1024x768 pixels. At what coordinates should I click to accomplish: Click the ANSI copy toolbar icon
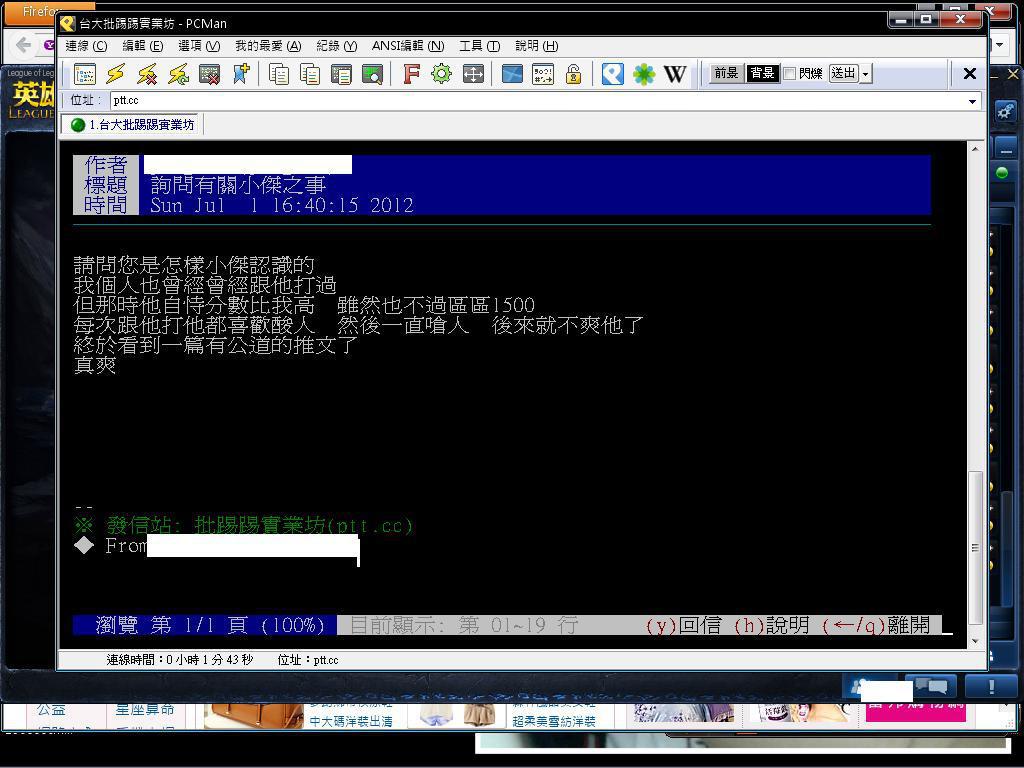coord(310,74)
